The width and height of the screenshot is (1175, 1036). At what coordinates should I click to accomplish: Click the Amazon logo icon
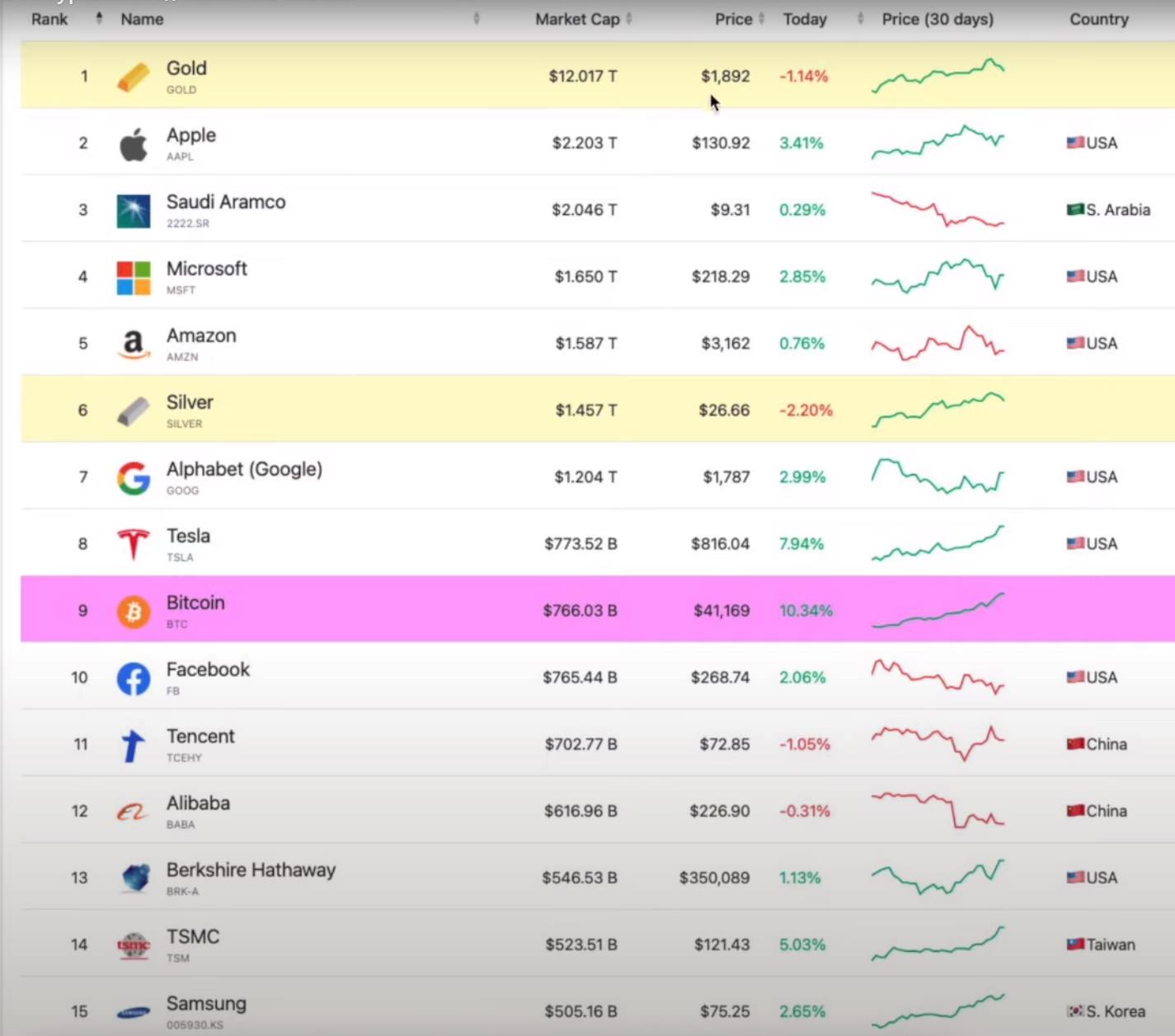(x=133, y=345)
